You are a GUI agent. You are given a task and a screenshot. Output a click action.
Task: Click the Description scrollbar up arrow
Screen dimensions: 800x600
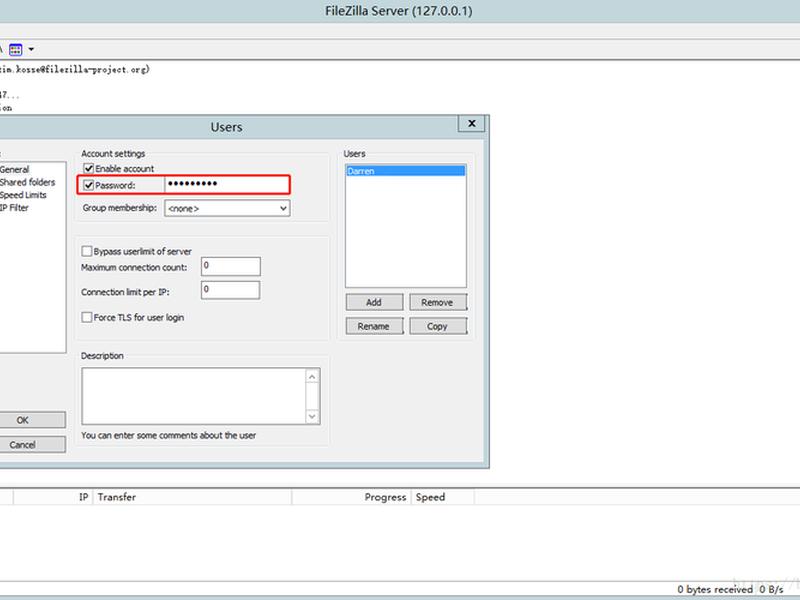(312, 377)
